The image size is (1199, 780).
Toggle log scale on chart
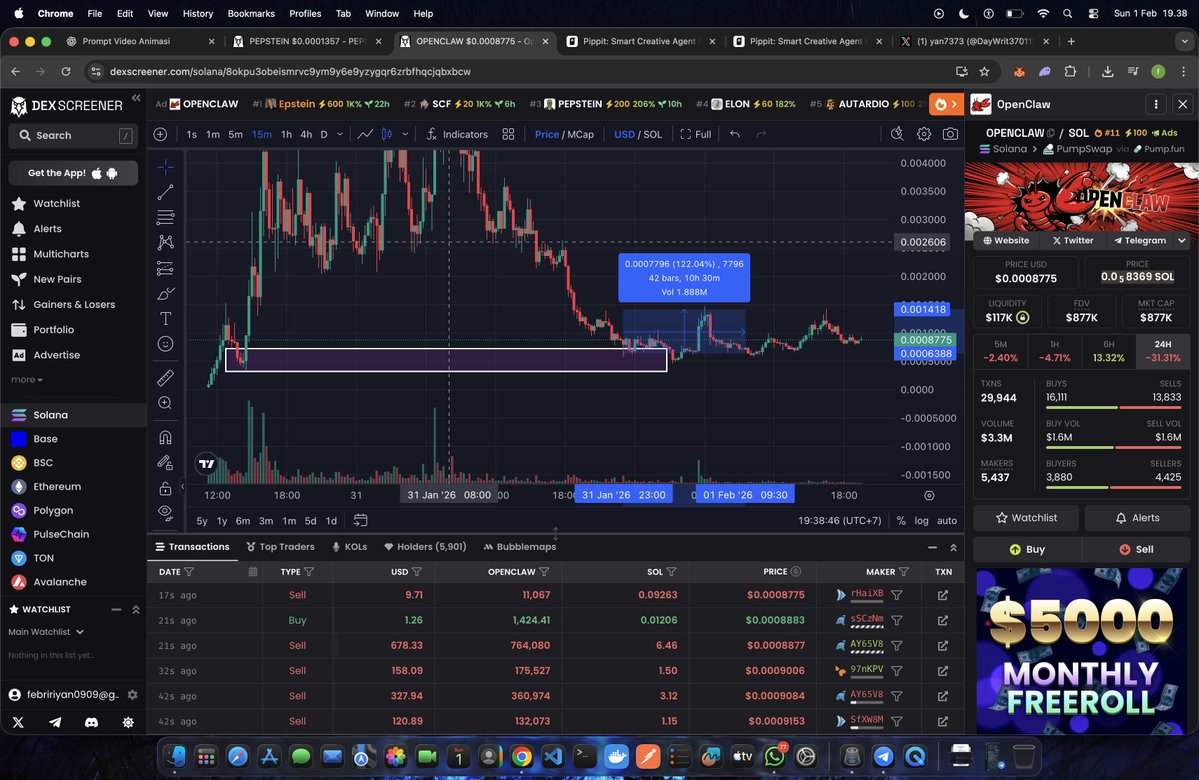coord(921,520)
